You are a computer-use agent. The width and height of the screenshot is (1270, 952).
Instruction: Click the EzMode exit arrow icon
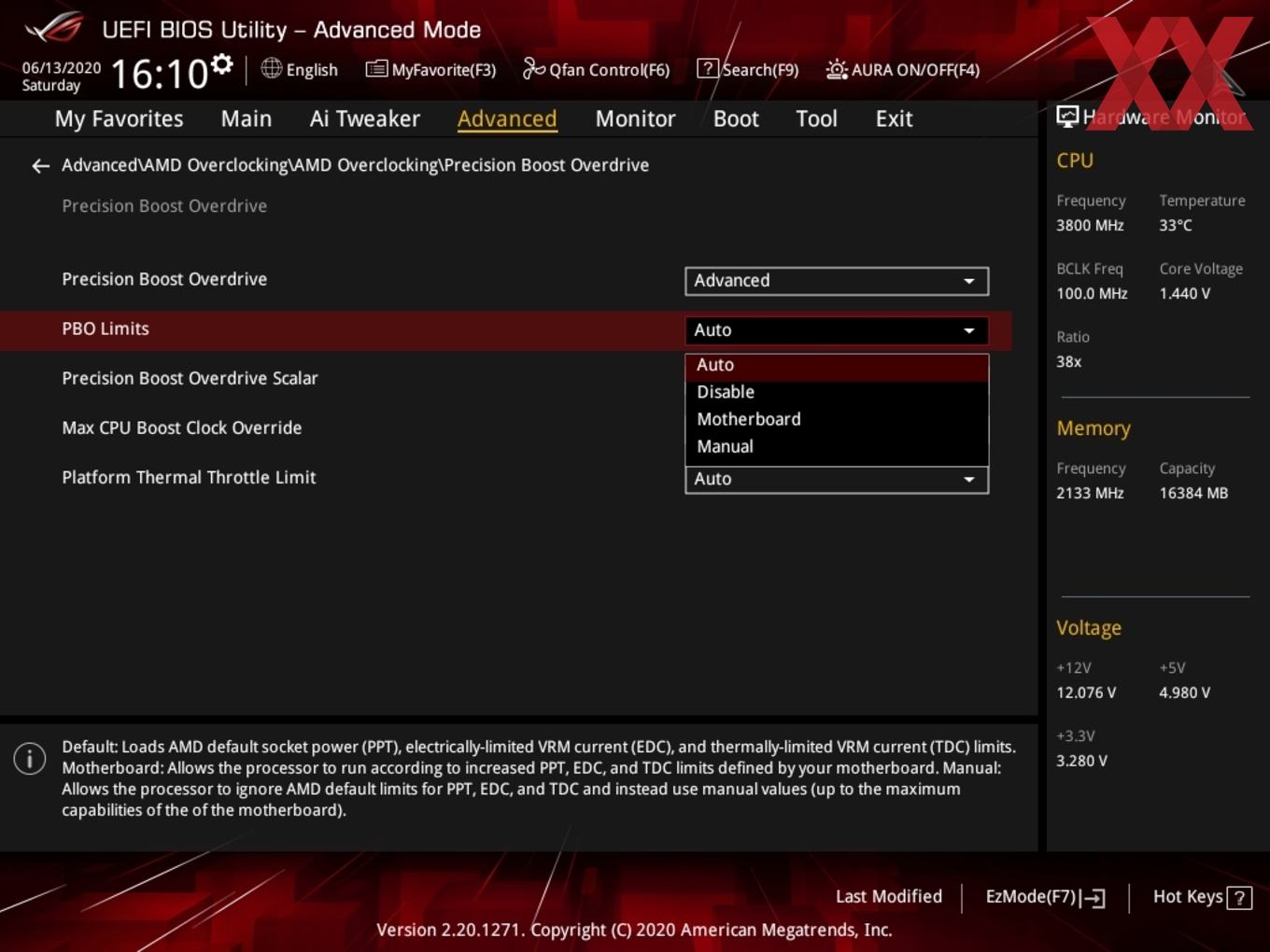pyautogui.click(x=1094, y=898)
